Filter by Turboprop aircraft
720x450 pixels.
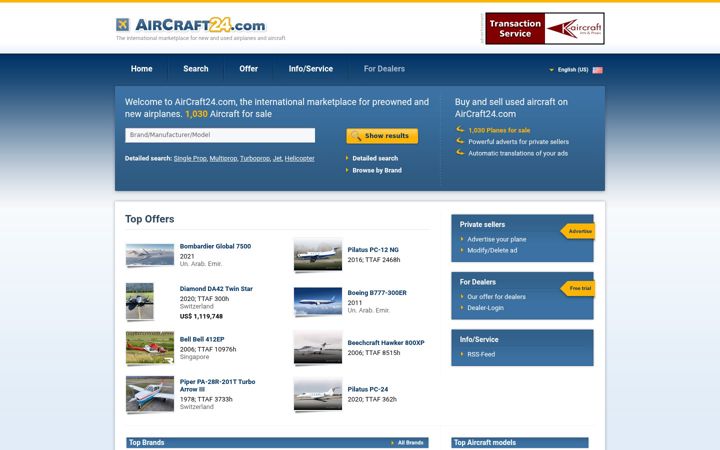[255, 158]
